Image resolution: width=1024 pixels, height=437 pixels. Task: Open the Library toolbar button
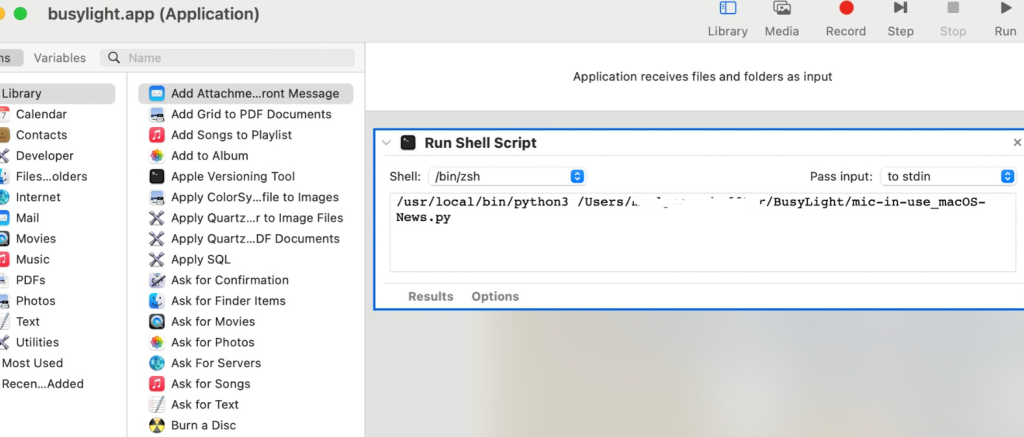pyautogui.click(x=728, y=19)
